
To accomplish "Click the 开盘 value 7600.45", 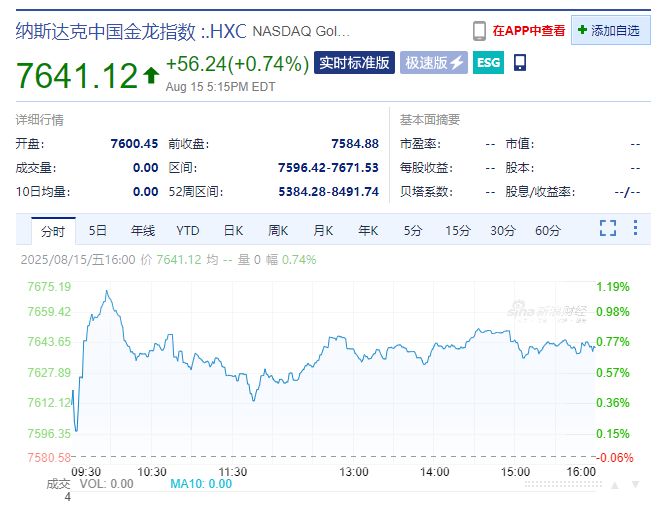I will 134,144.
